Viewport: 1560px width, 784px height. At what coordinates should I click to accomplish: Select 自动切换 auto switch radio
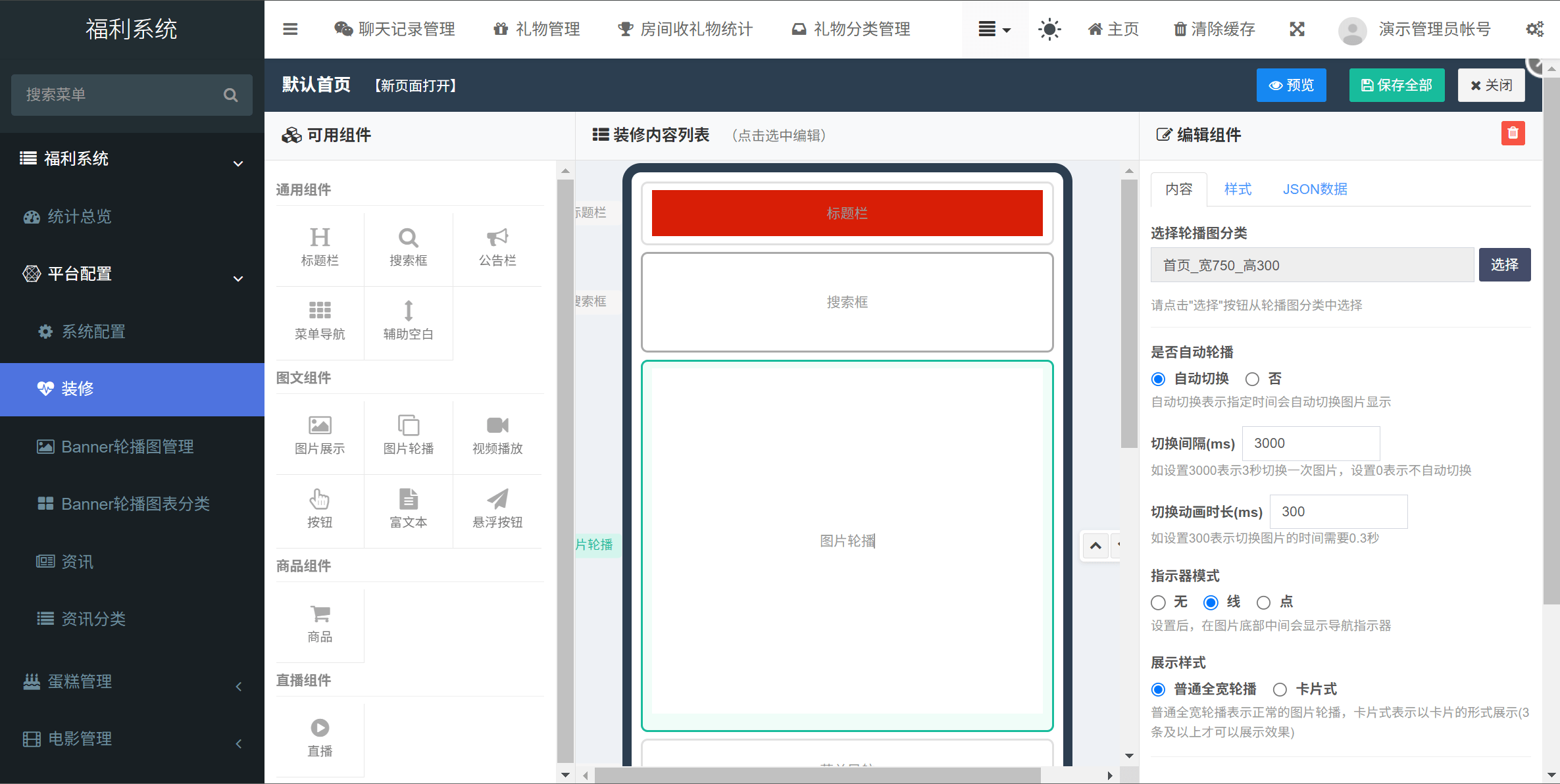click(x=1158, y=380)
